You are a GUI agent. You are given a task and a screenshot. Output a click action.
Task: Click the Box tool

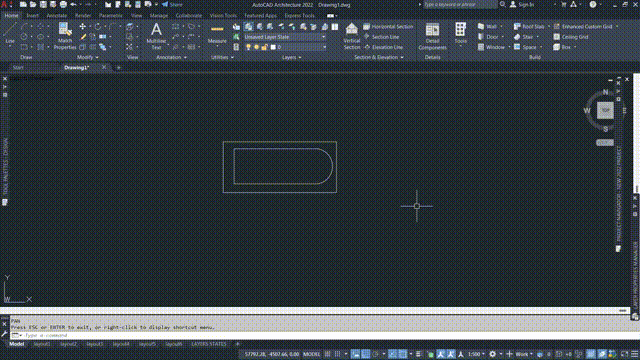tap(562, 47)
